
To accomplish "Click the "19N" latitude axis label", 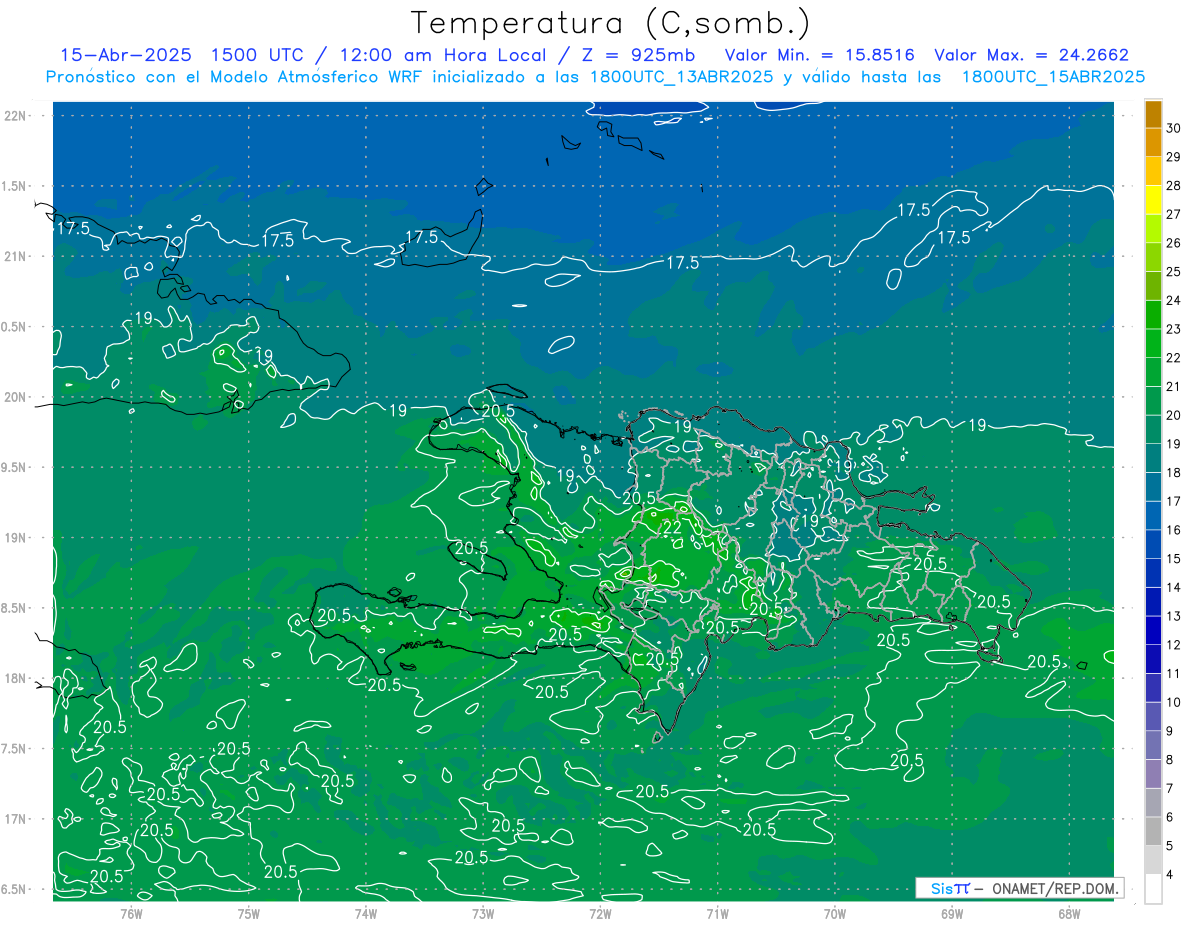I will click(x=15, y=537).
